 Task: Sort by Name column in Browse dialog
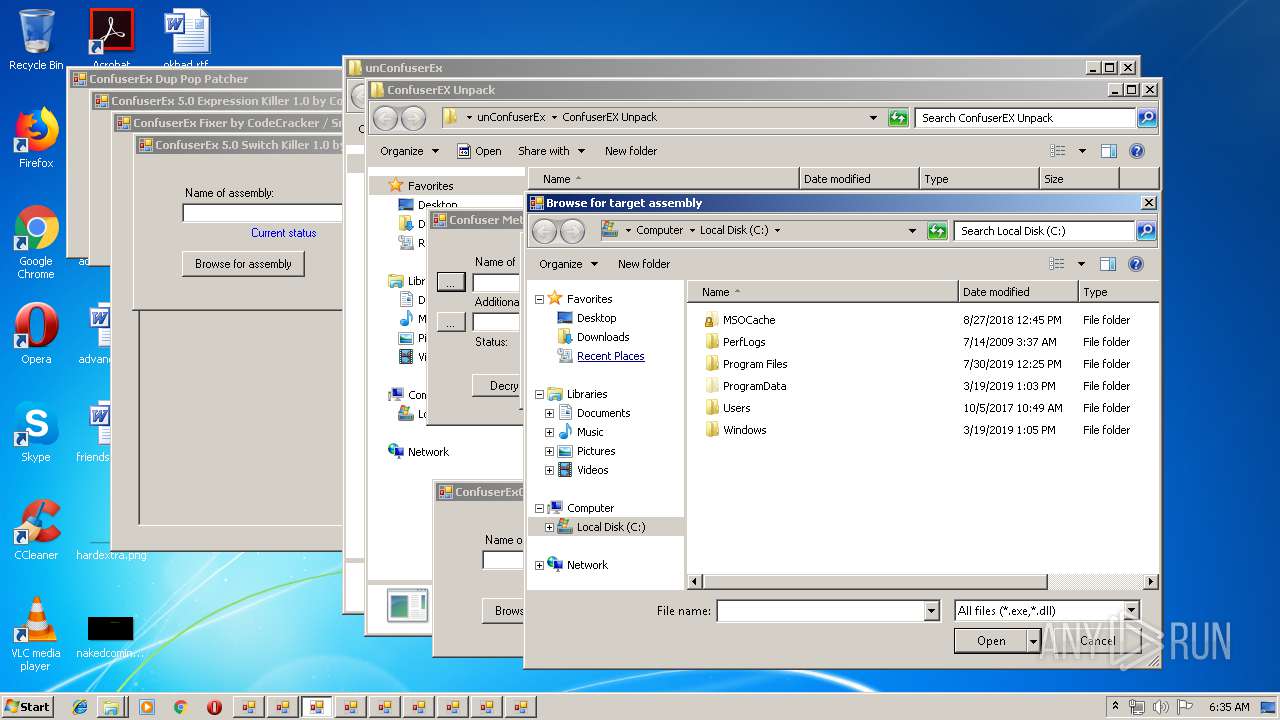(822, 292)
